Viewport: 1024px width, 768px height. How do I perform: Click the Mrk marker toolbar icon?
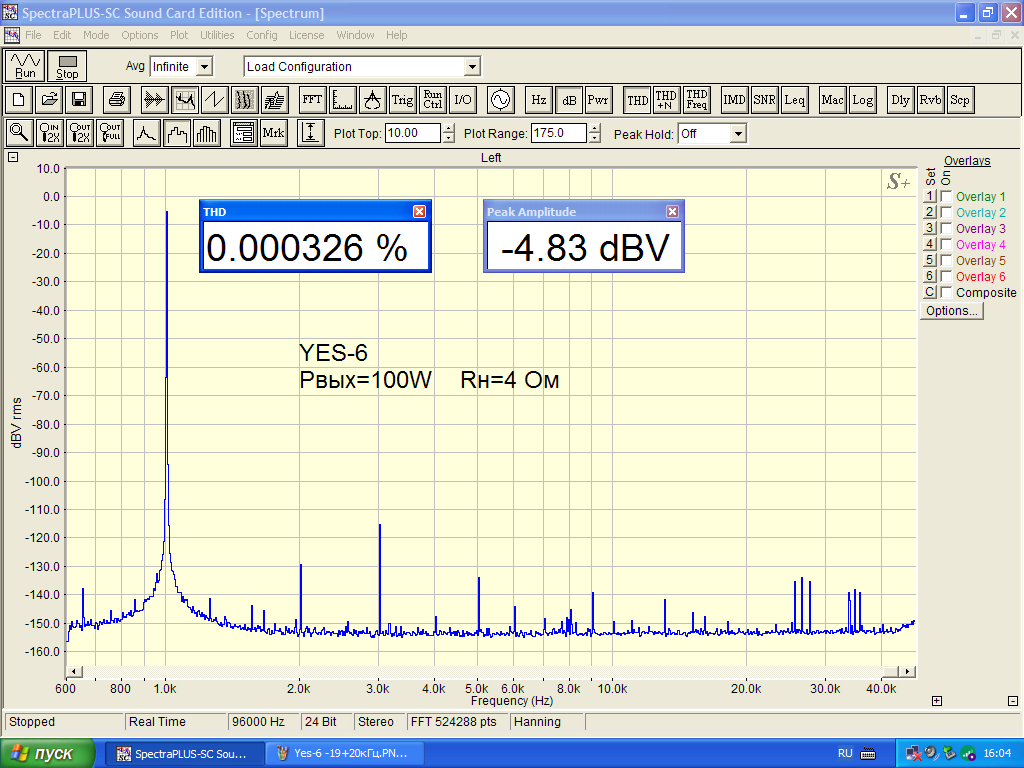(273, 133)
